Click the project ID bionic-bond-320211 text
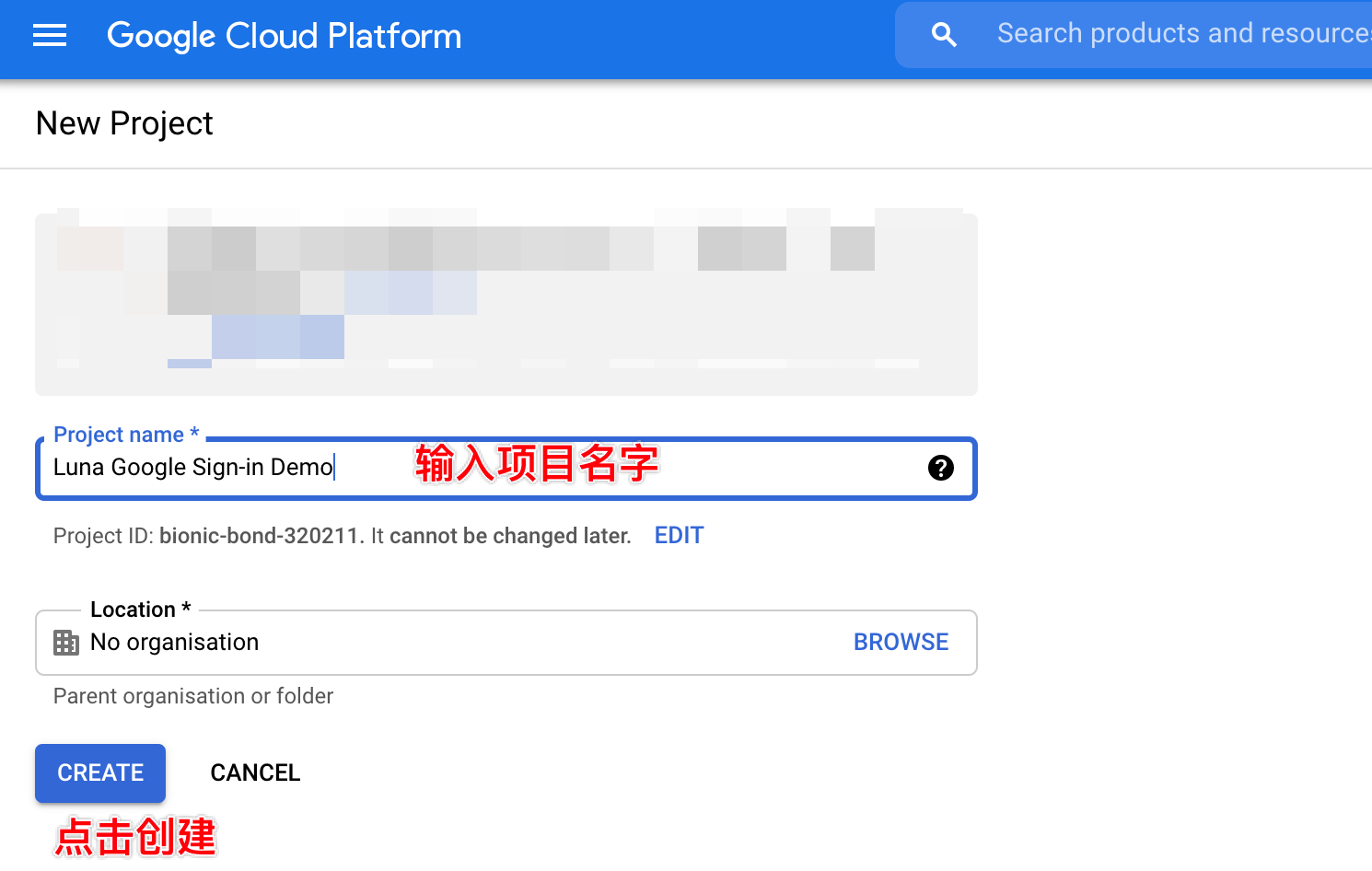This screenshot has height=871, width=1372. point(259,536)
